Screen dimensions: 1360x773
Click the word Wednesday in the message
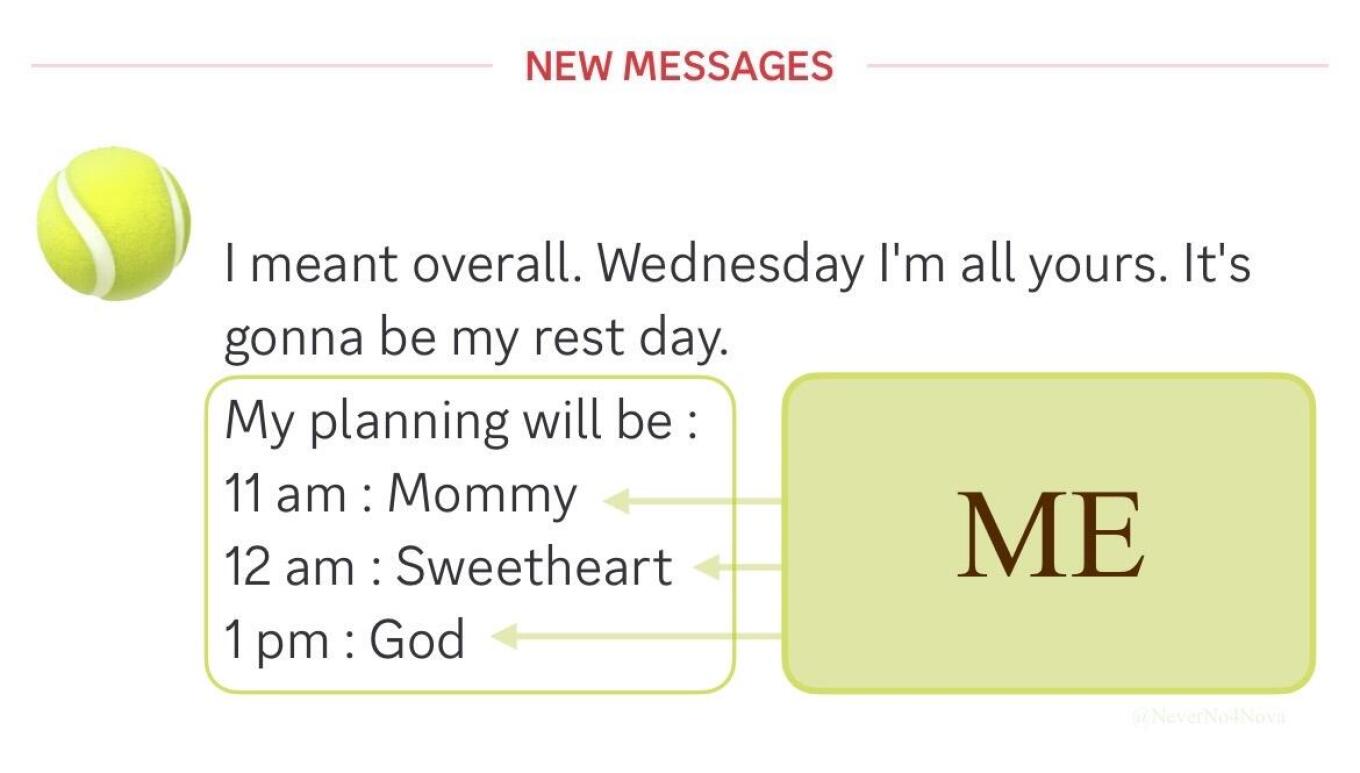point(731,265)
